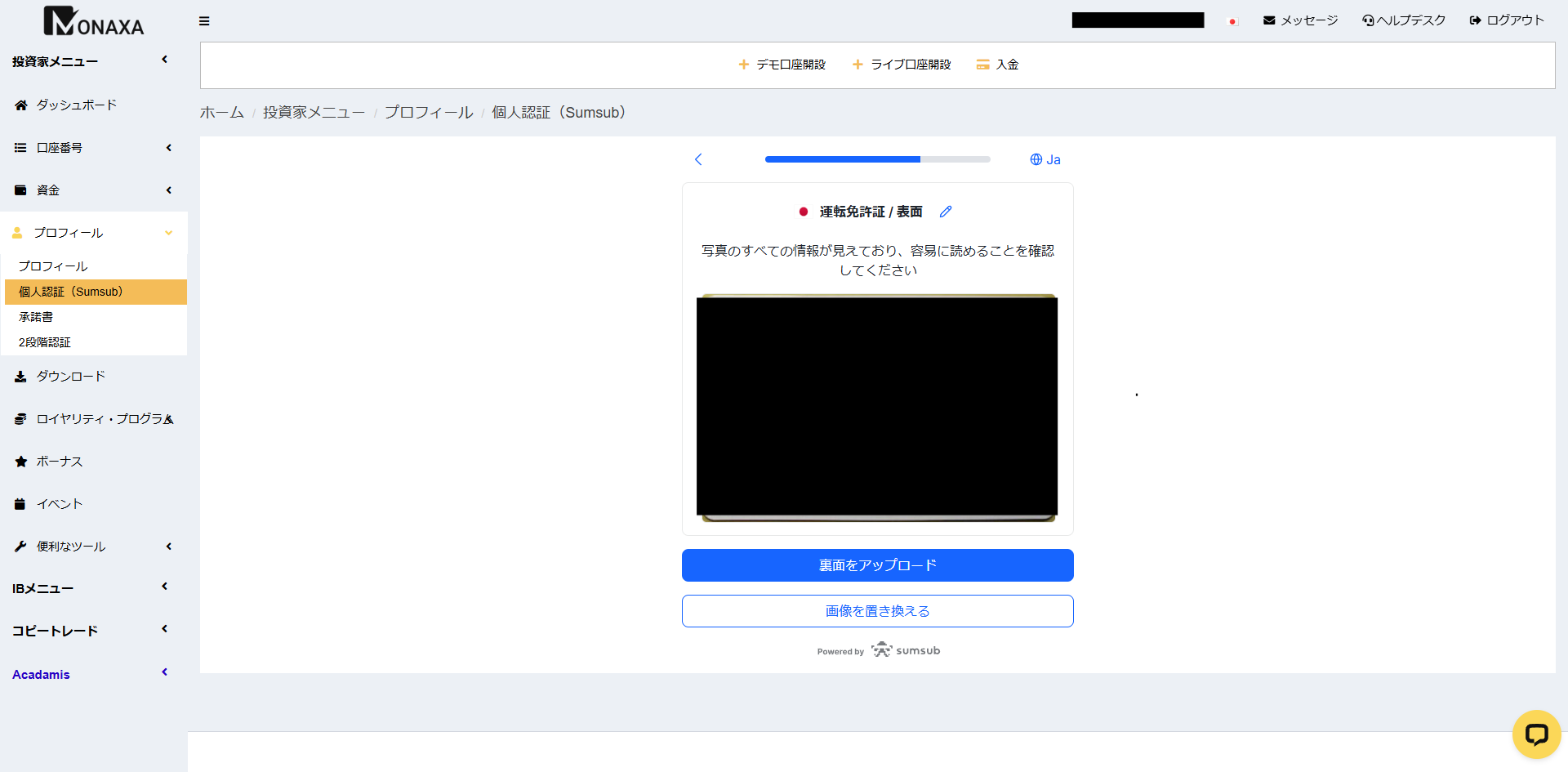1568x772 pixels.
Task: Click the MONAXA logo
Action: (93, 22)
